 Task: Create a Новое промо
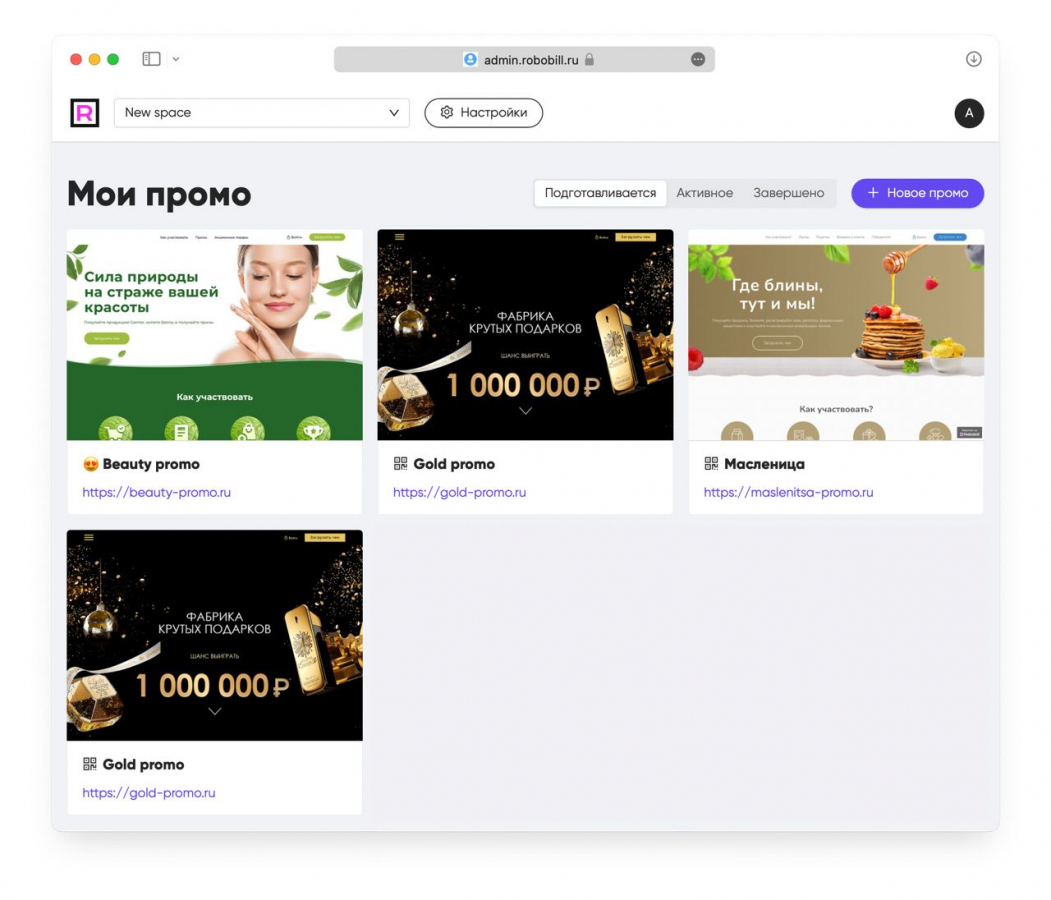(917, 193)
